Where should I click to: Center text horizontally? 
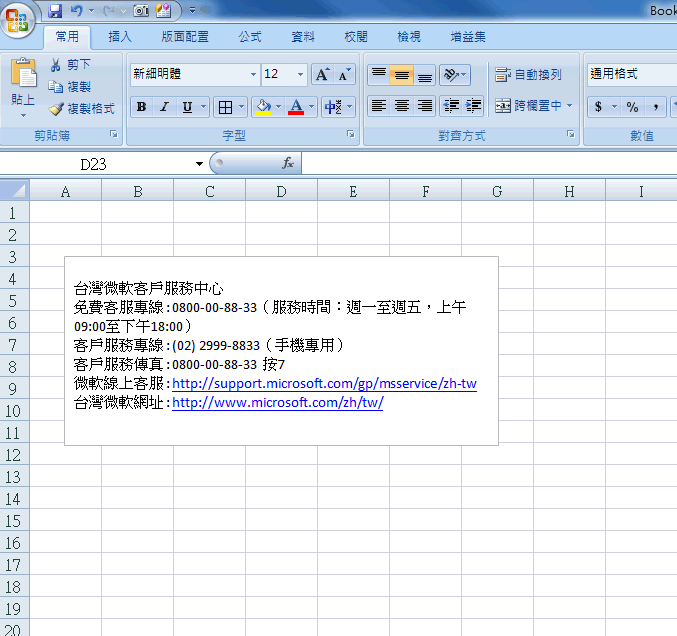[x=402, y=106]
